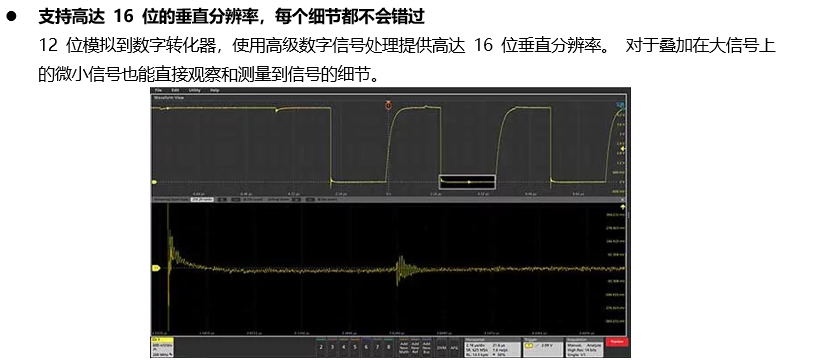
Task: Click yellow trigger level arrow on right edge
Action: coord(623,149)
